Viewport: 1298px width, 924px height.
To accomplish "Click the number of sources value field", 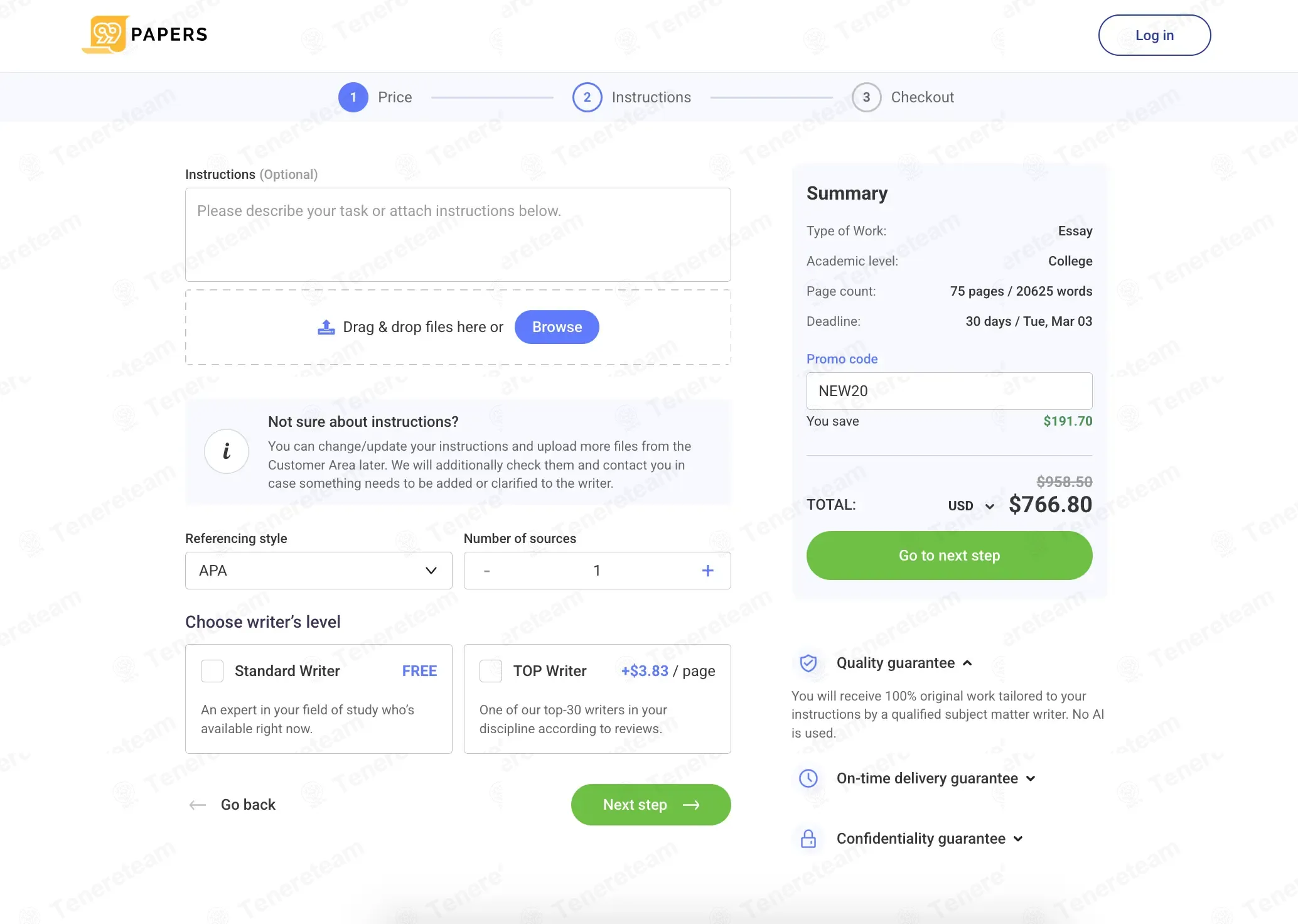I will point(597,571).
